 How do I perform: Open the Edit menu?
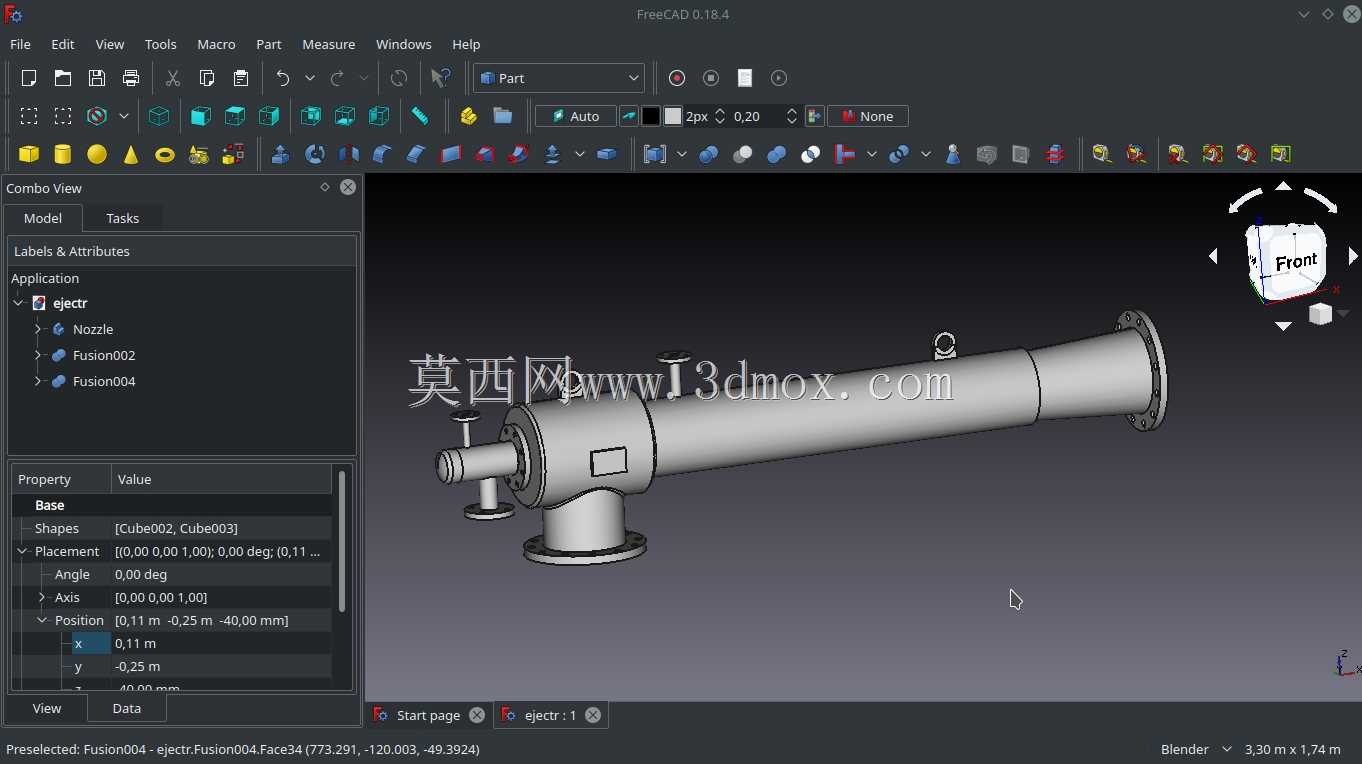pos(63,44)
